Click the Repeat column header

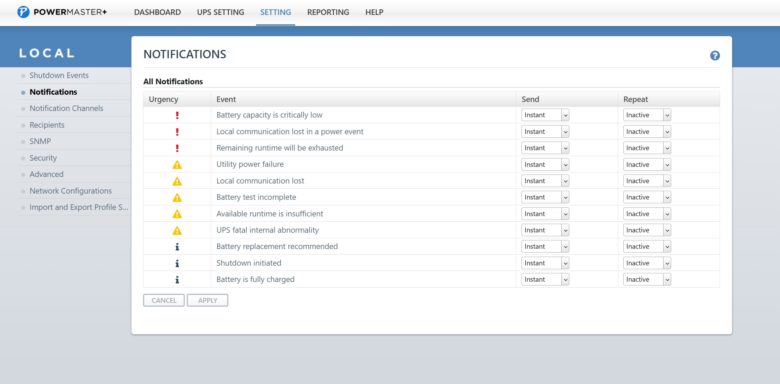pyautogui.click(x=635, y=99)
